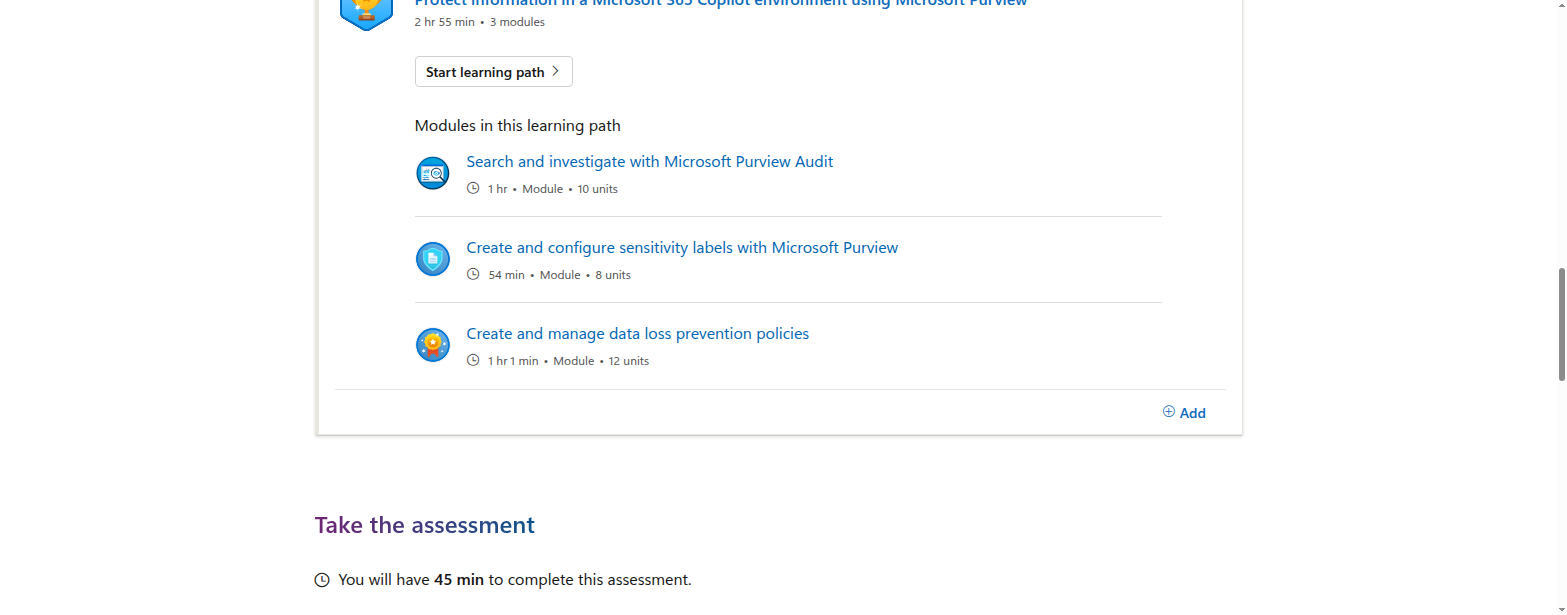The height and width of the screenshot is (615, 1567).
Task: Click the page vertical scrollbar thumb
Action: point(1562,324)
